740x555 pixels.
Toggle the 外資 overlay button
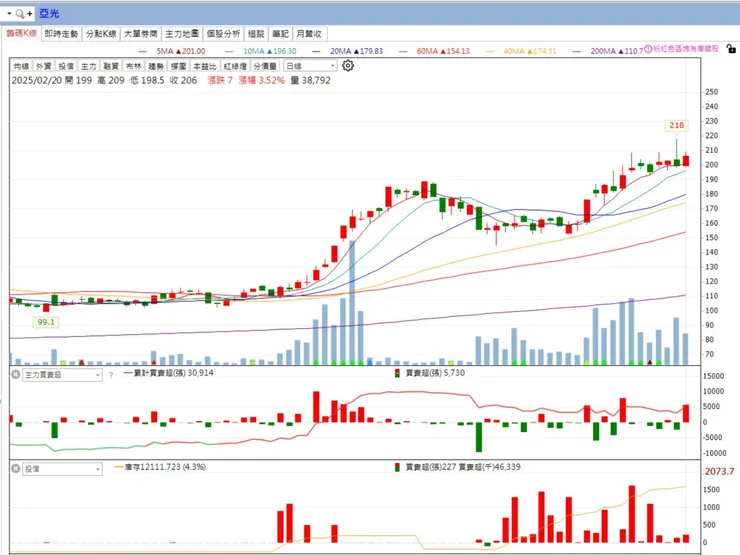click(43, 66)
